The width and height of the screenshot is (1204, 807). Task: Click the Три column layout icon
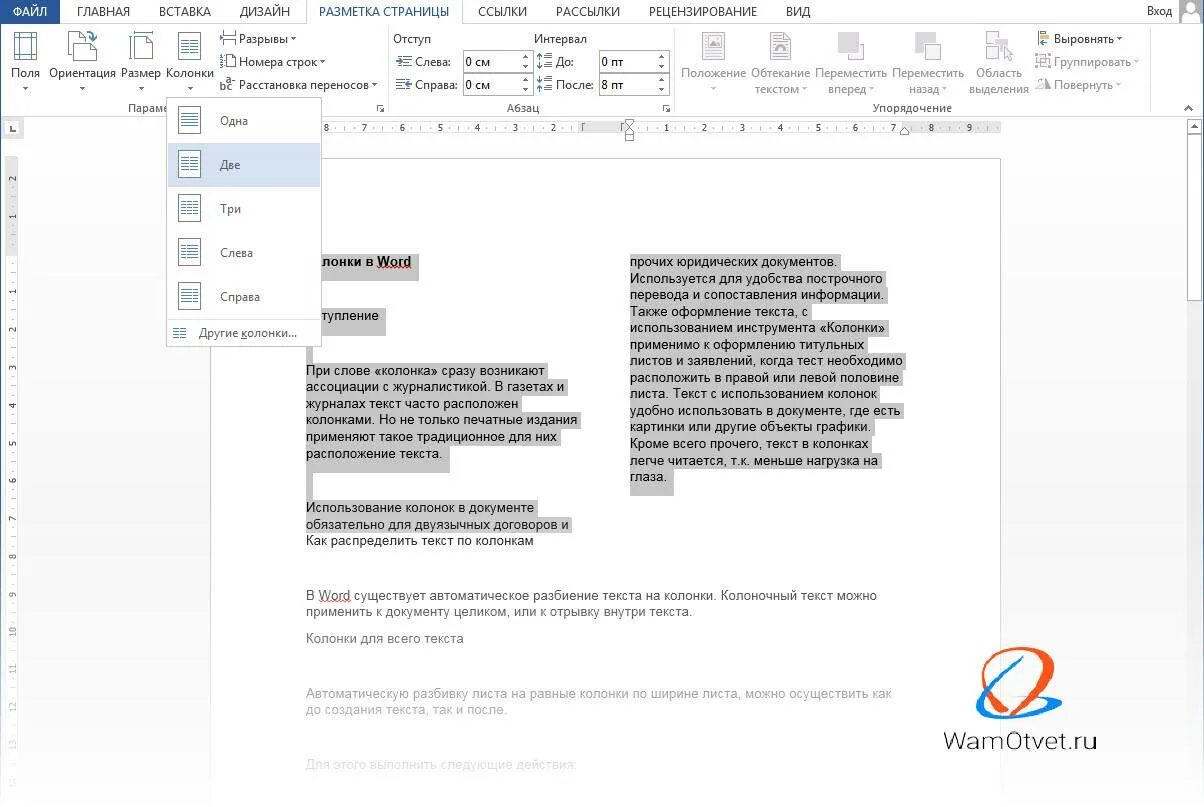190,209
